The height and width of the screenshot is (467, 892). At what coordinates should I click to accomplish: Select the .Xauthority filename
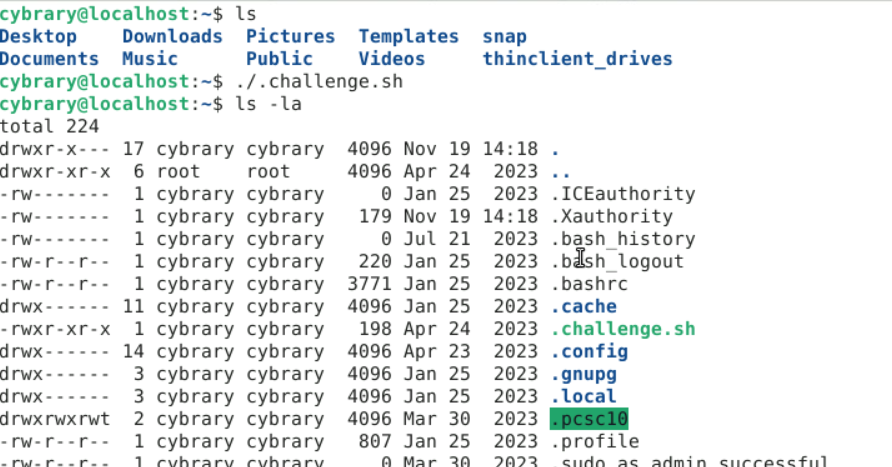pyautogui.click(x=611, y=216)
